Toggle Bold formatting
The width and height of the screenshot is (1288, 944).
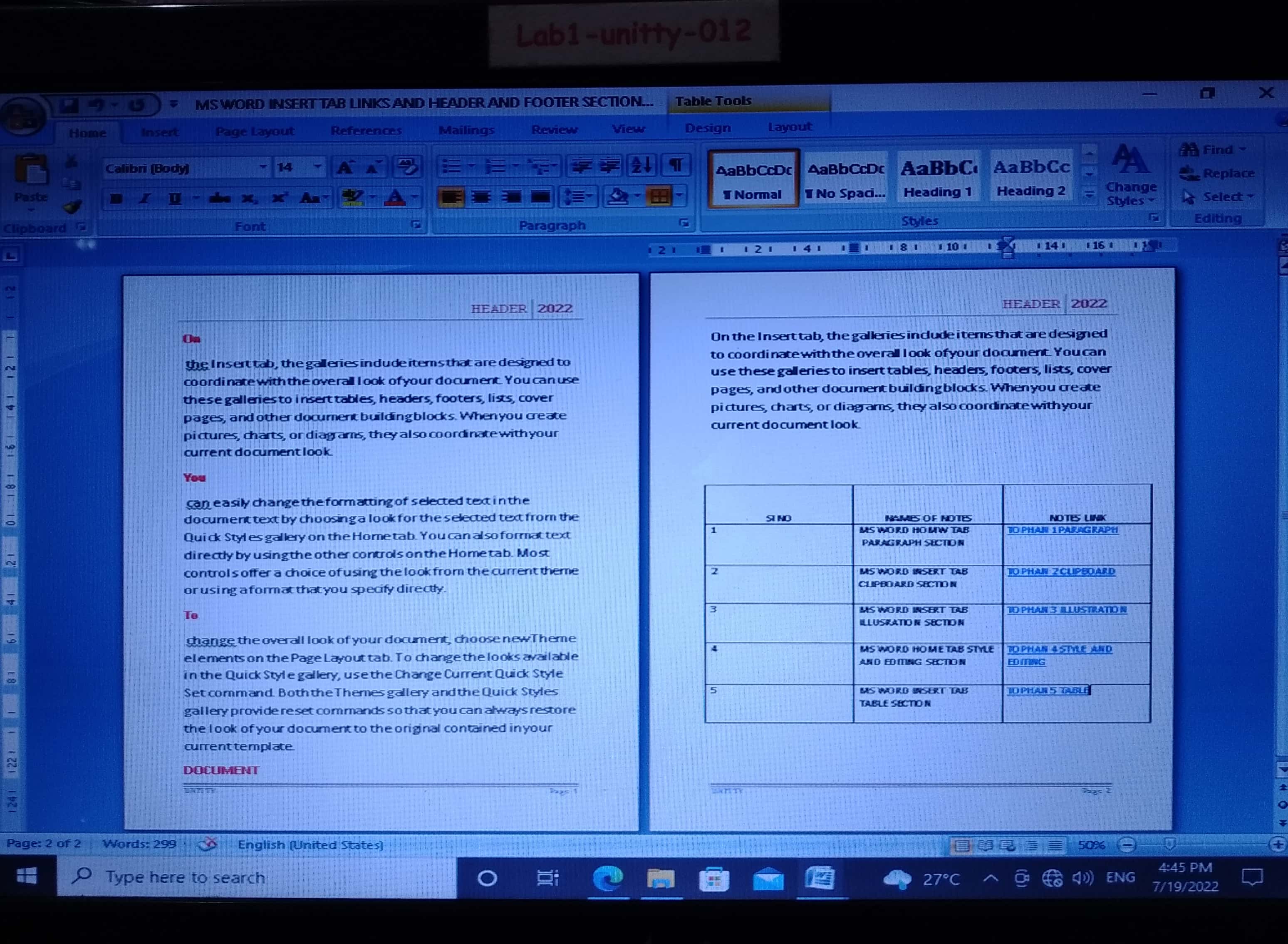pos(116,199)
